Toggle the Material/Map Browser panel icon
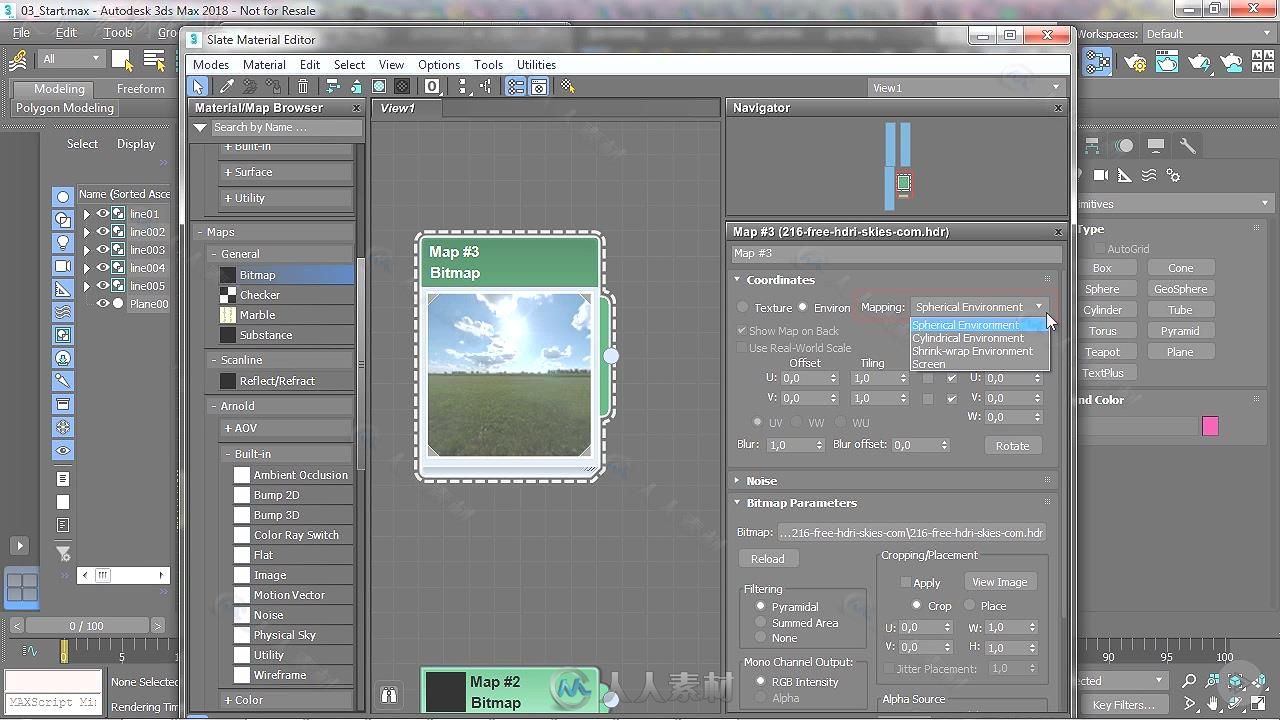 pyautogui.click(x=516, y=87)
